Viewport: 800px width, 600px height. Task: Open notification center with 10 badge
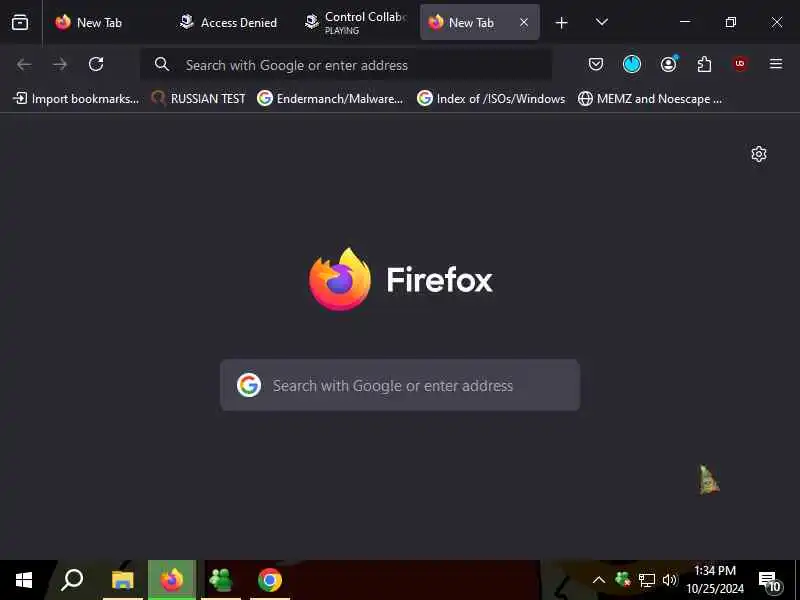(x=770, y=581)
